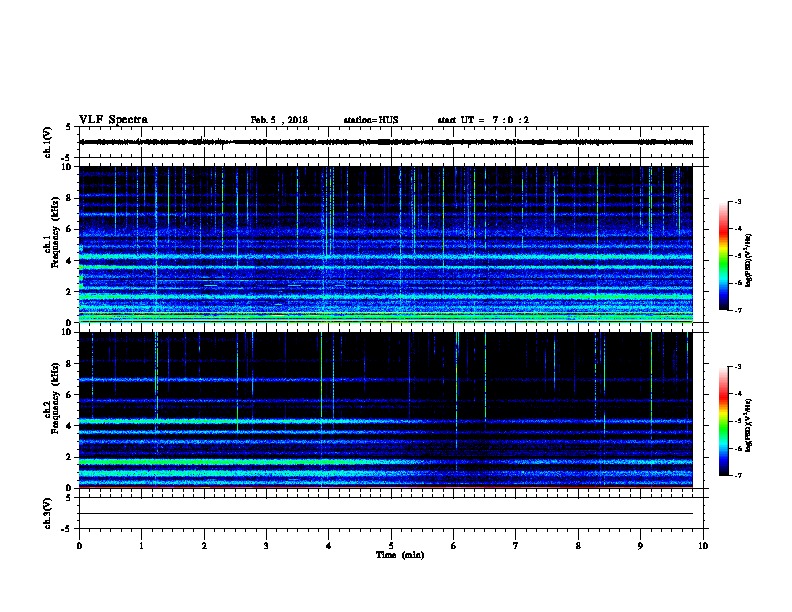Viewport: 792px width, 612px height.
Task: Click the "Time (min)" x-axis label
Action: click(x=400, y=555)
